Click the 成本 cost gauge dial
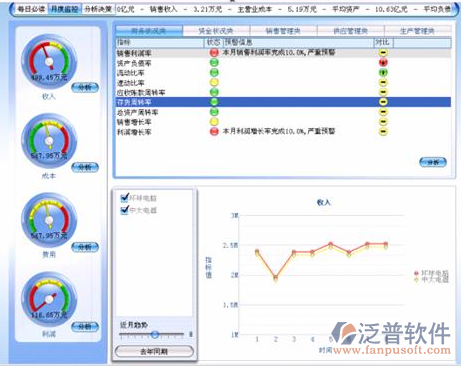The height and width of the screenshot is (366, 461). click(x=49, y=141)
